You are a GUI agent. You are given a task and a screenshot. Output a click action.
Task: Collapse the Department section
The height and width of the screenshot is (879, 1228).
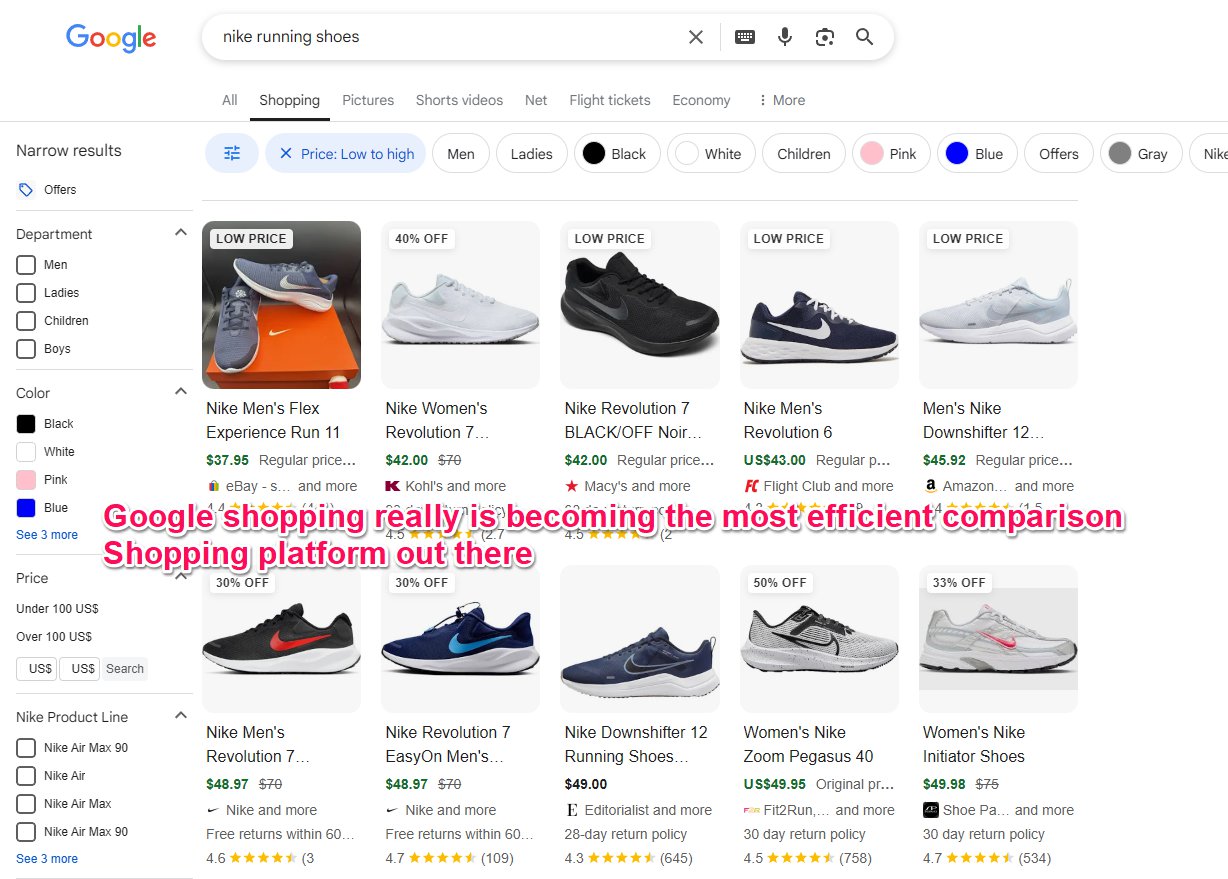181,233
